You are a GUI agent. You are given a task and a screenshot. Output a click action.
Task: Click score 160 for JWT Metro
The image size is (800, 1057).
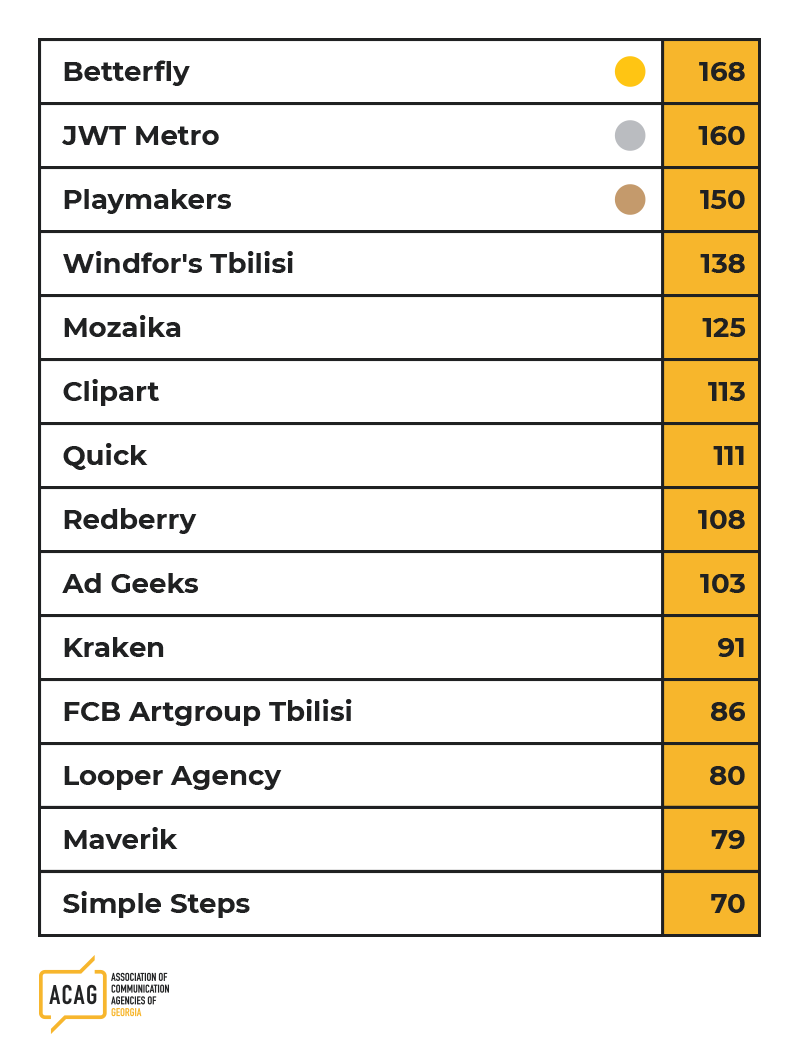point(711,135)
